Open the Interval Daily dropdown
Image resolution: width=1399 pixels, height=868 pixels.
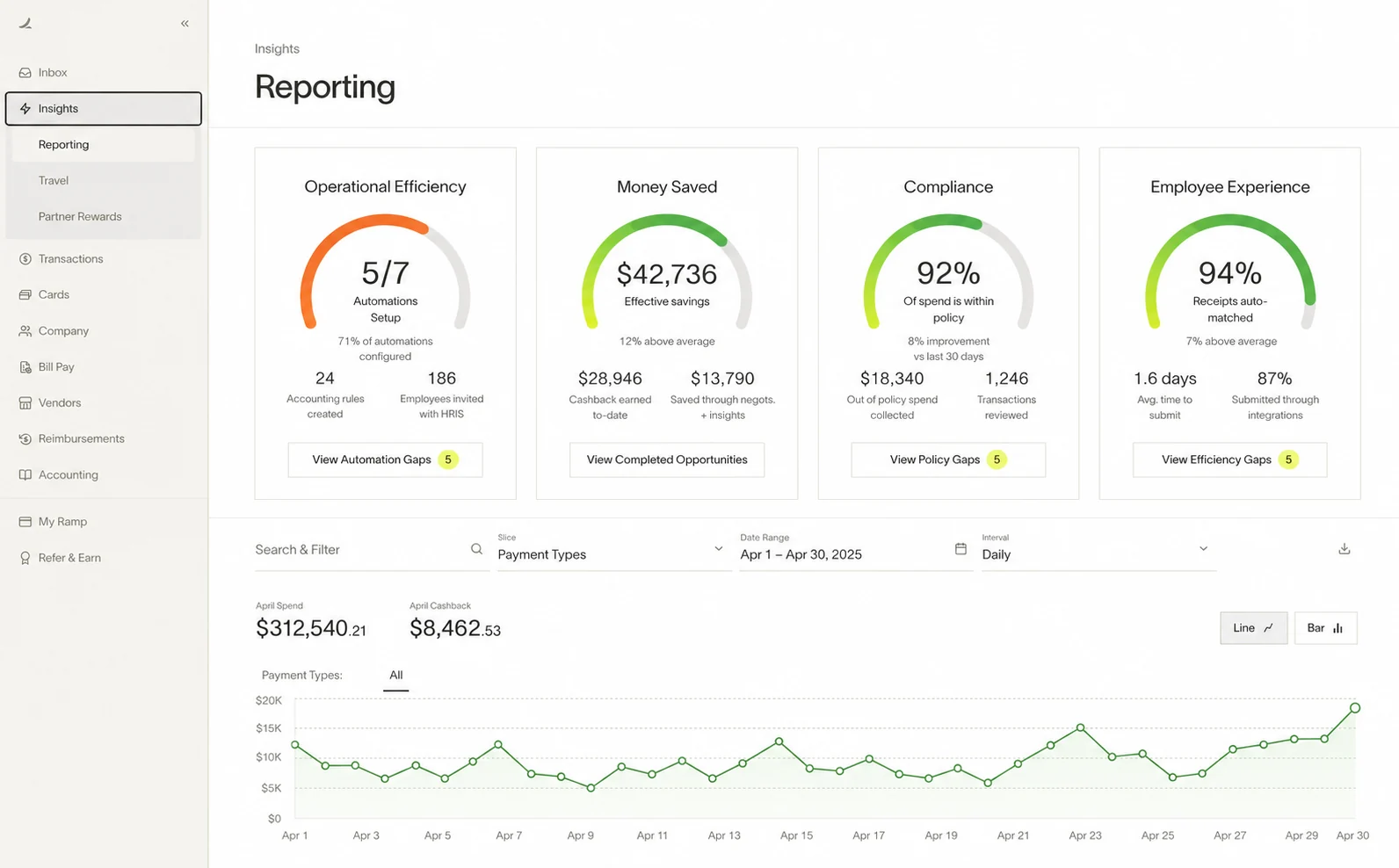click(1098, 549)
